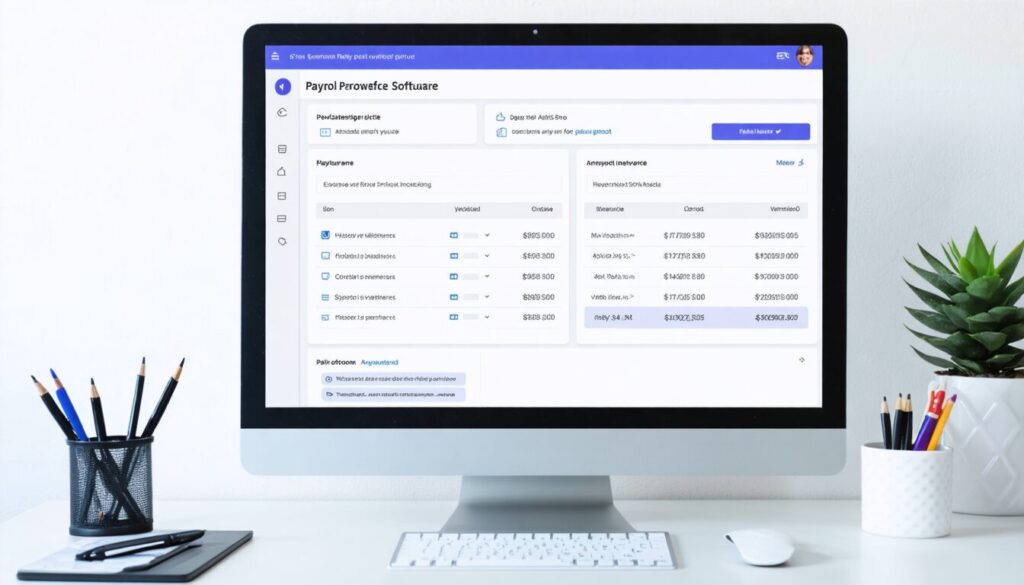Click blue badge icon in fourth left-table row
Screen dimensions: 1024x585
pyautogui.click(x=454, y=297)
